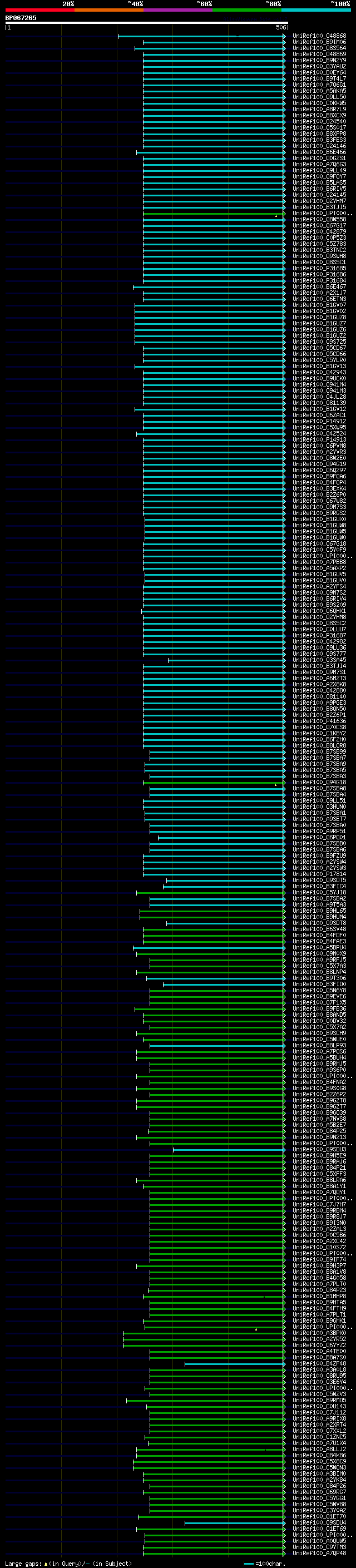Click the cyan alignment bar for UniRef100_Q9SDU4

[235, 1522]
